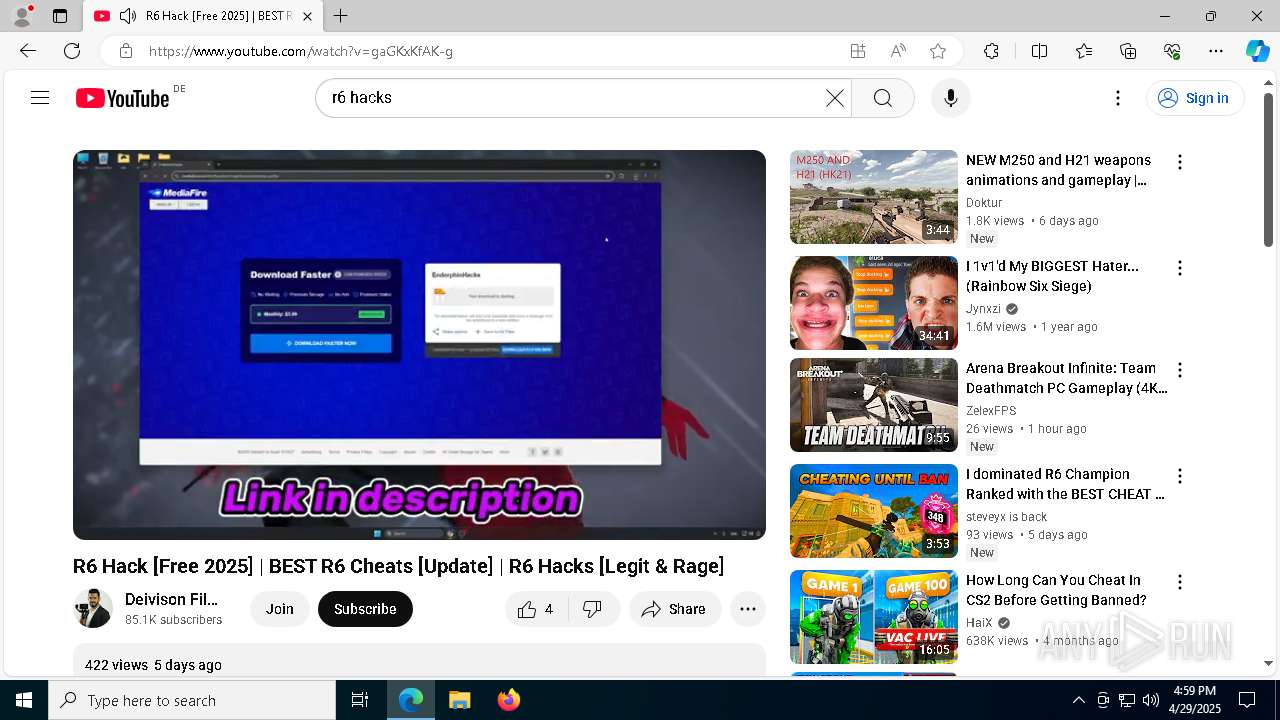
Task: Open the Copilot sidebar icon
Action: [x=1257, y=51]
